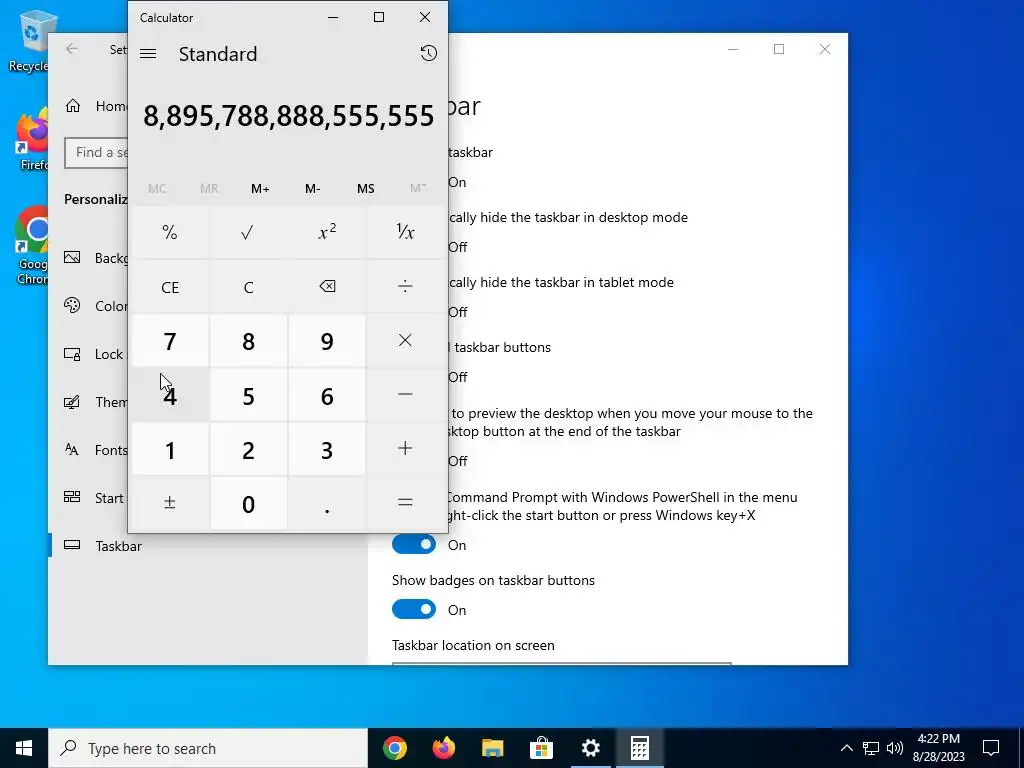The width and height of the screenshot is (1024, 768).
Task: Click the multiply operator key
Action: [405, 341]
